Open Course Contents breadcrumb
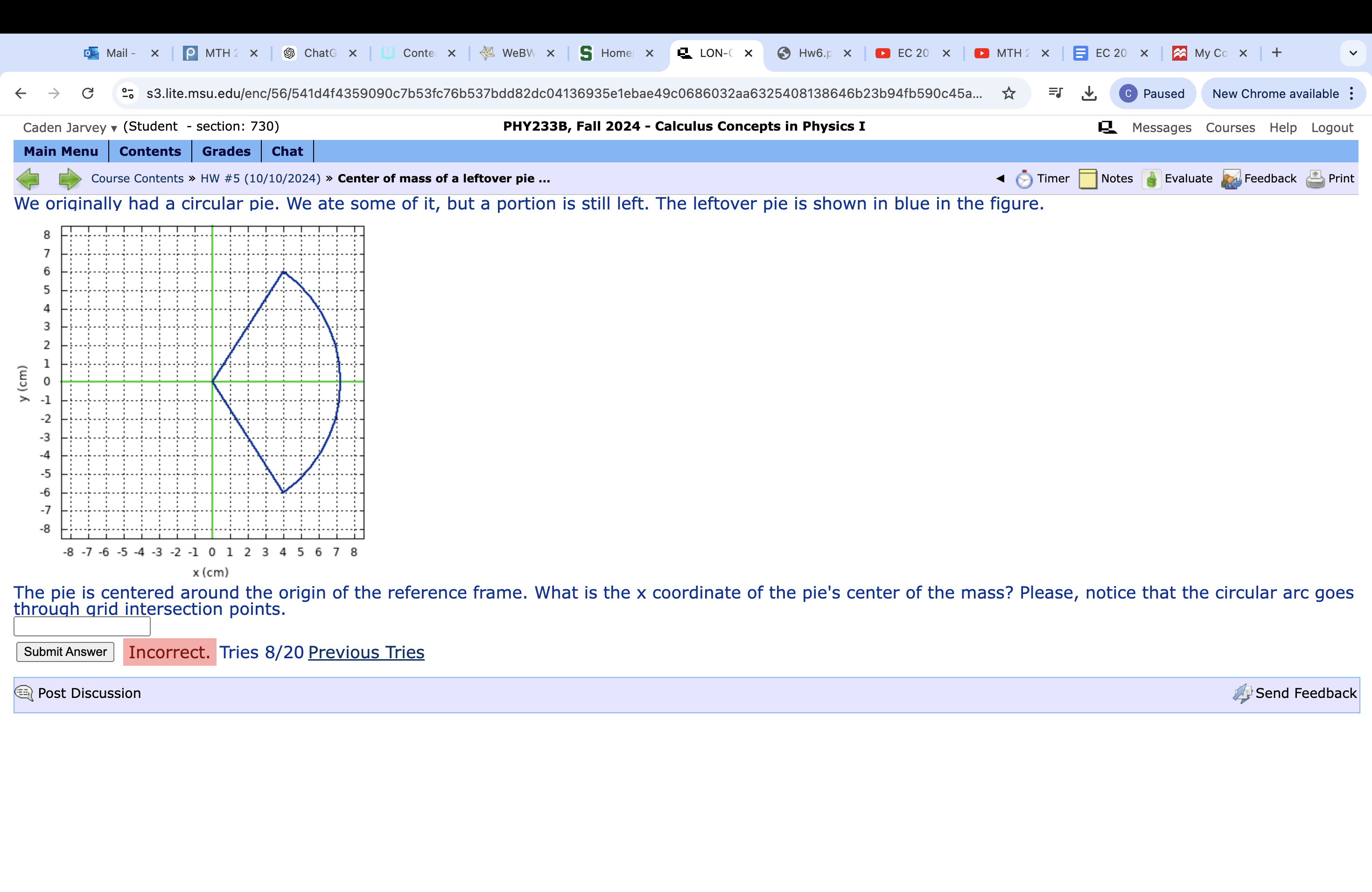This screenshot has width=1372, height=892. coord(137,179)
